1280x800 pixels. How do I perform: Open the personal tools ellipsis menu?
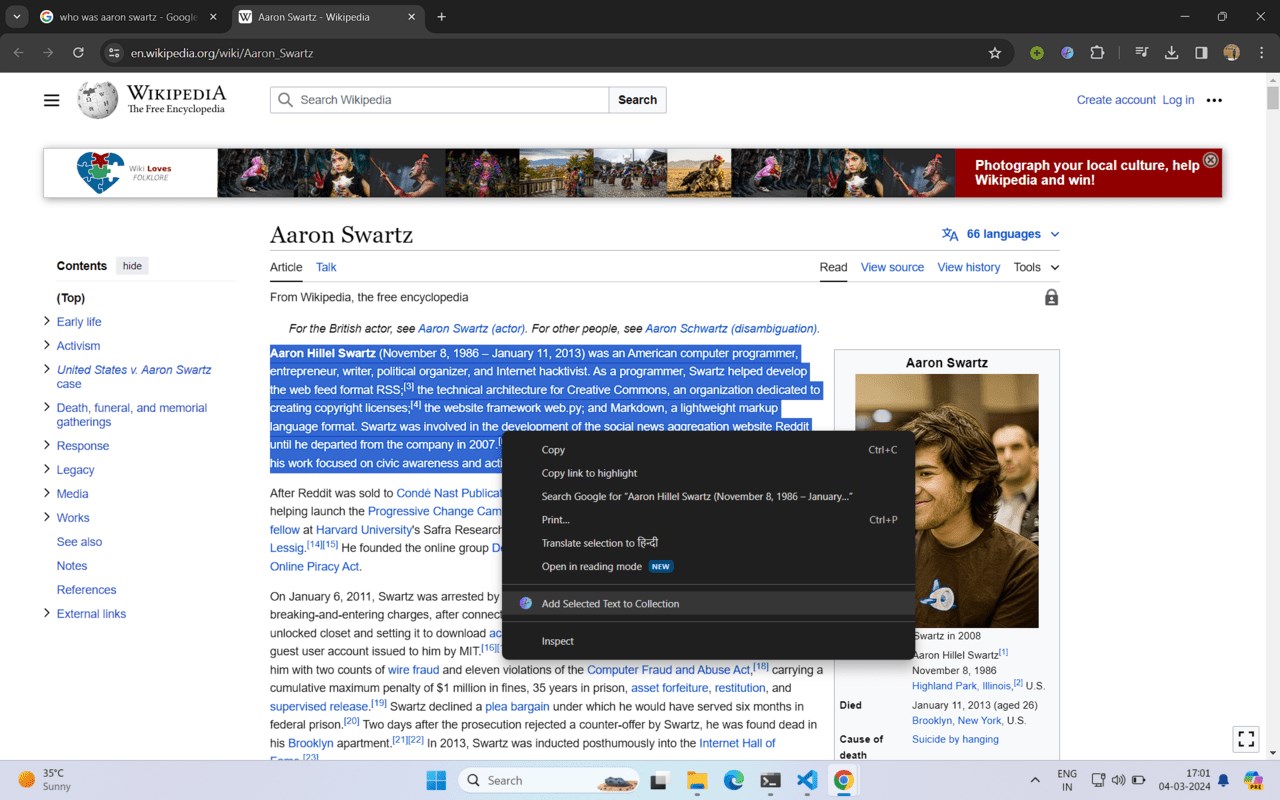[x=1214, y=100]
